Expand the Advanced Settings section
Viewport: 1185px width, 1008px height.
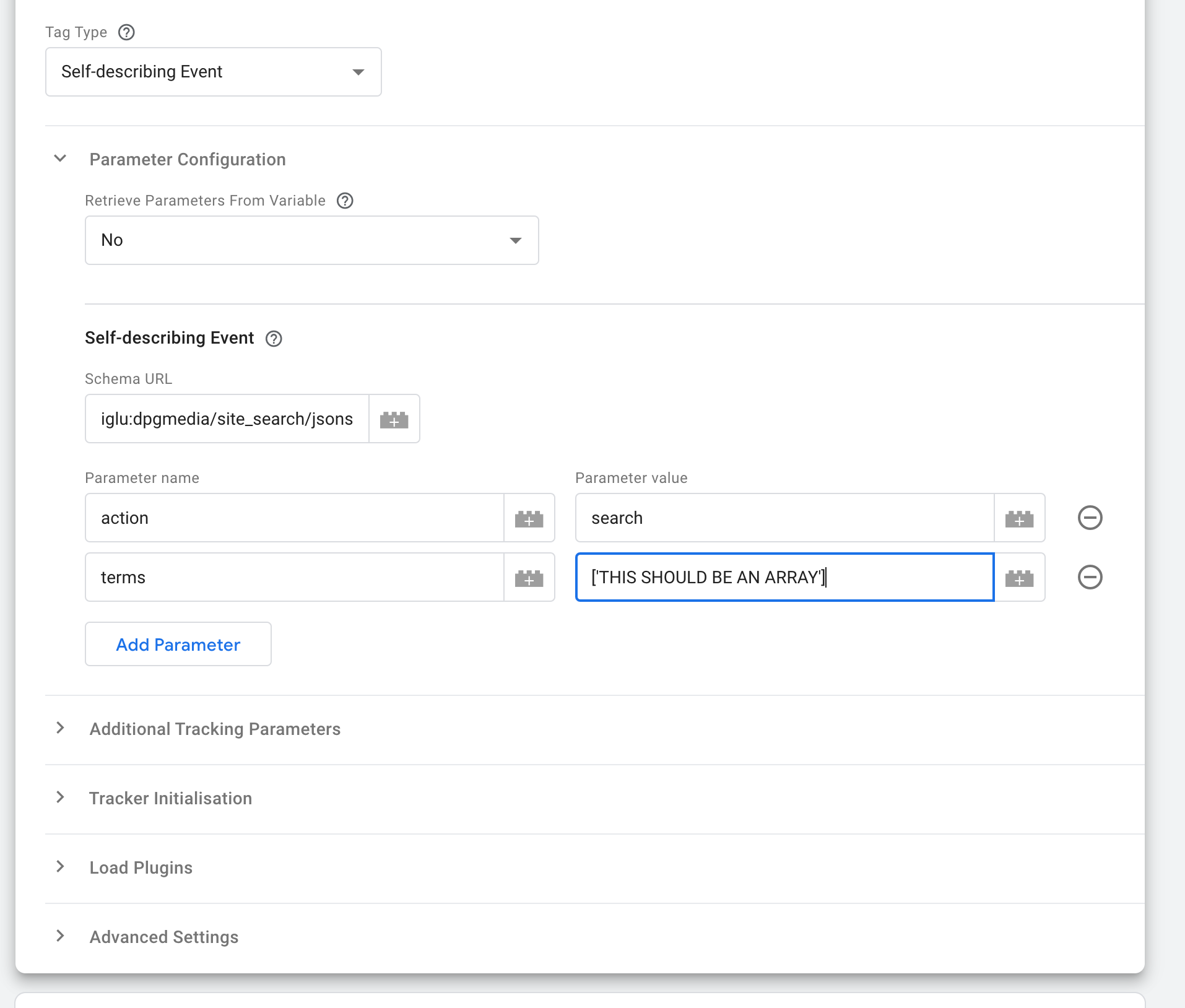pos(60,936)
